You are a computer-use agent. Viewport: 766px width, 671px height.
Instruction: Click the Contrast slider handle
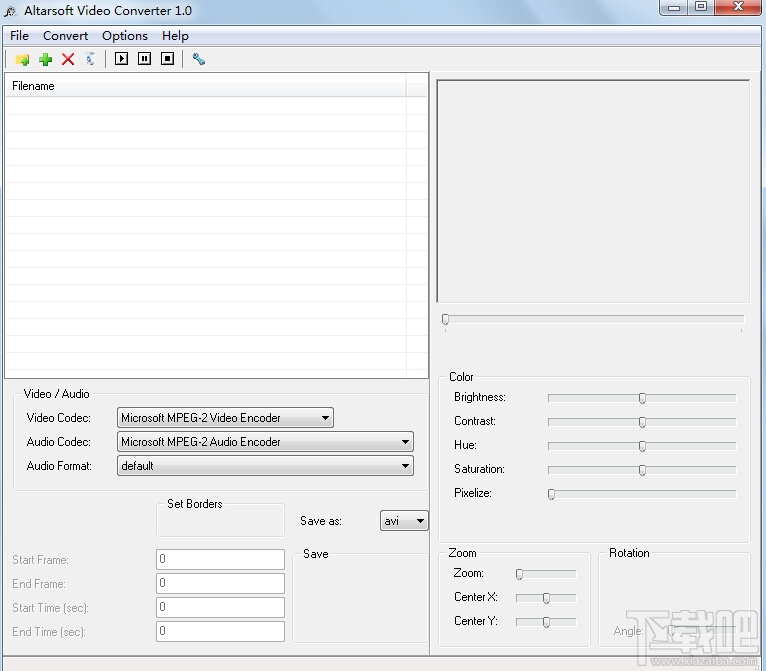[642, 422]
